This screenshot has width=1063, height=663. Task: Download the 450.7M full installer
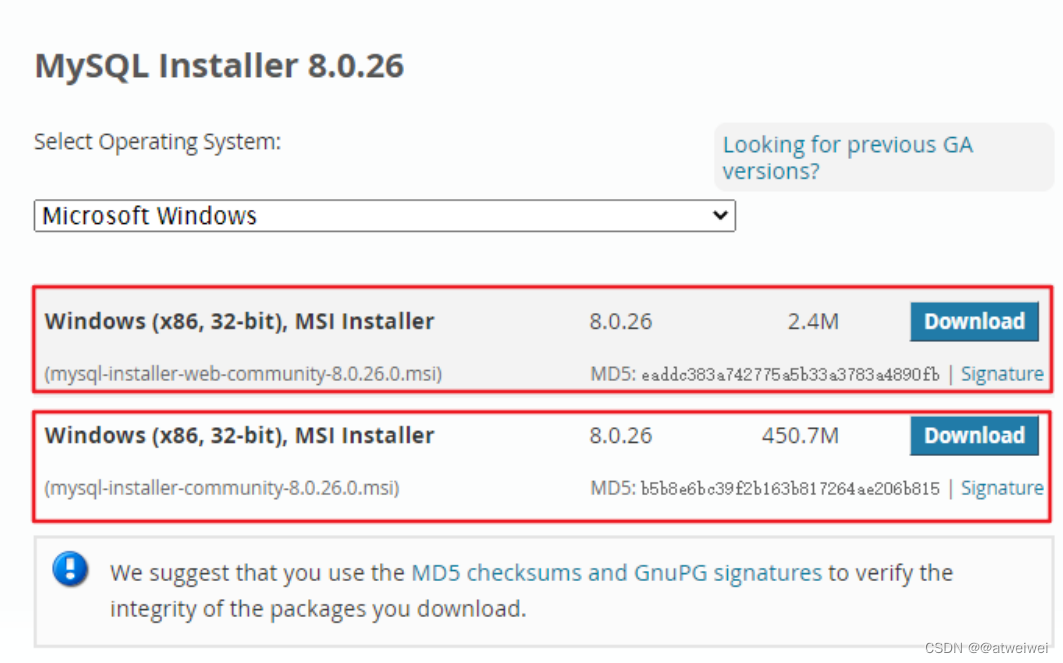point(974,435)
